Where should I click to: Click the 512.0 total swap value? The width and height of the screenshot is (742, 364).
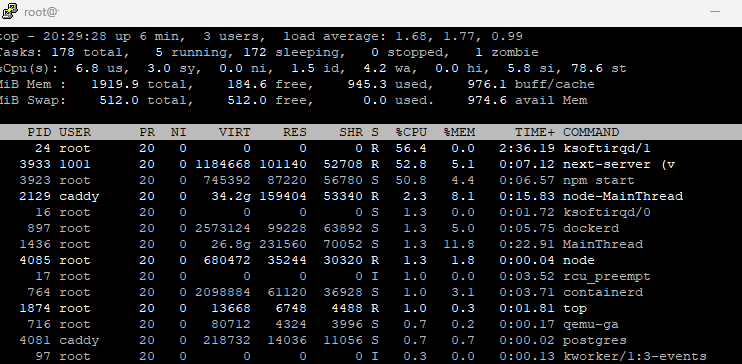coord(119,100)
